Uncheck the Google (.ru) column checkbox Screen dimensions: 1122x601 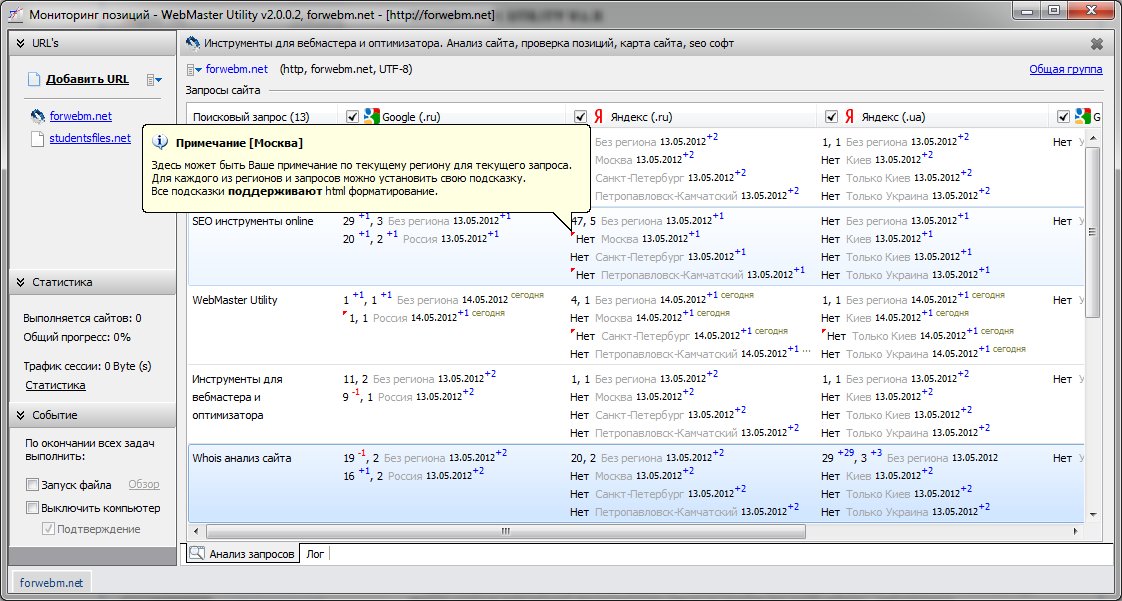point(352,117)
